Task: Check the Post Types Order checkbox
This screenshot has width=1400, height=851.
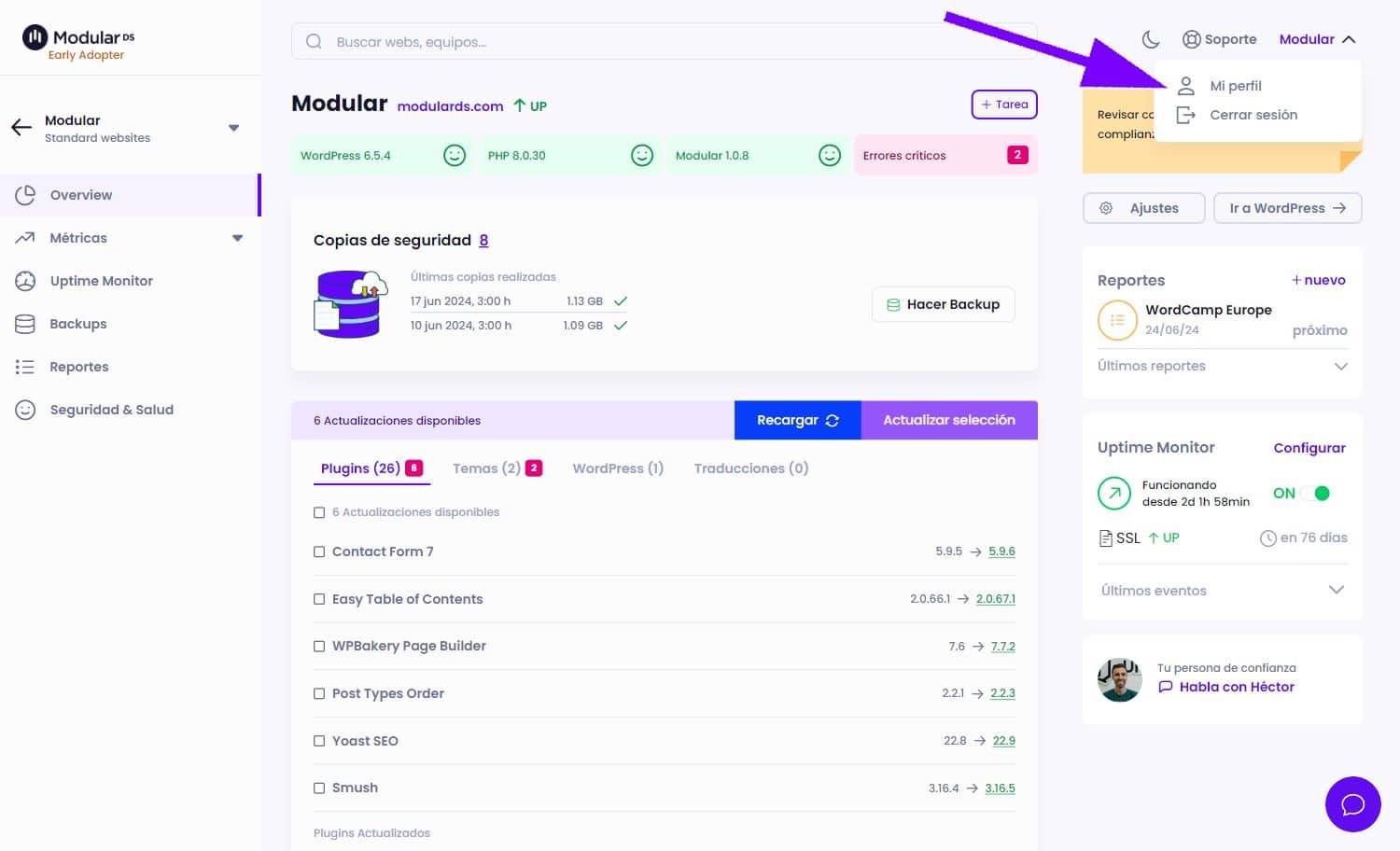Action: (319, 693)
